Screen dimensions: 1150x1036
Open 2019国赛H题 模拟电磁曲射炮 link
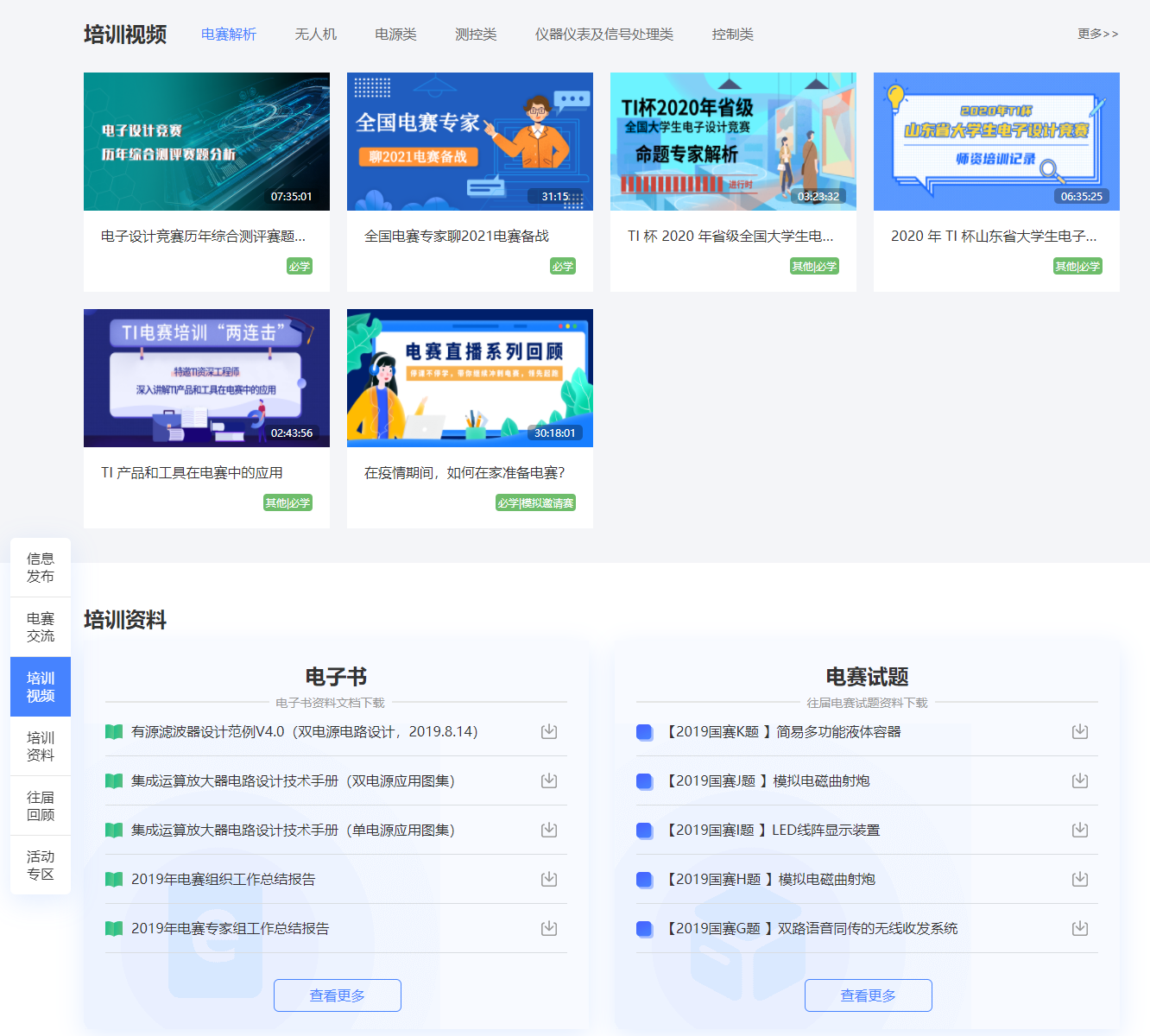(x=771, y=880)
